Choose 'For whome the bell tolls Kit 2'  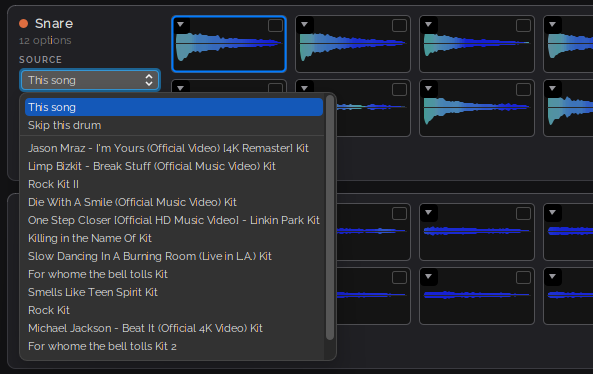coord(174,346)
